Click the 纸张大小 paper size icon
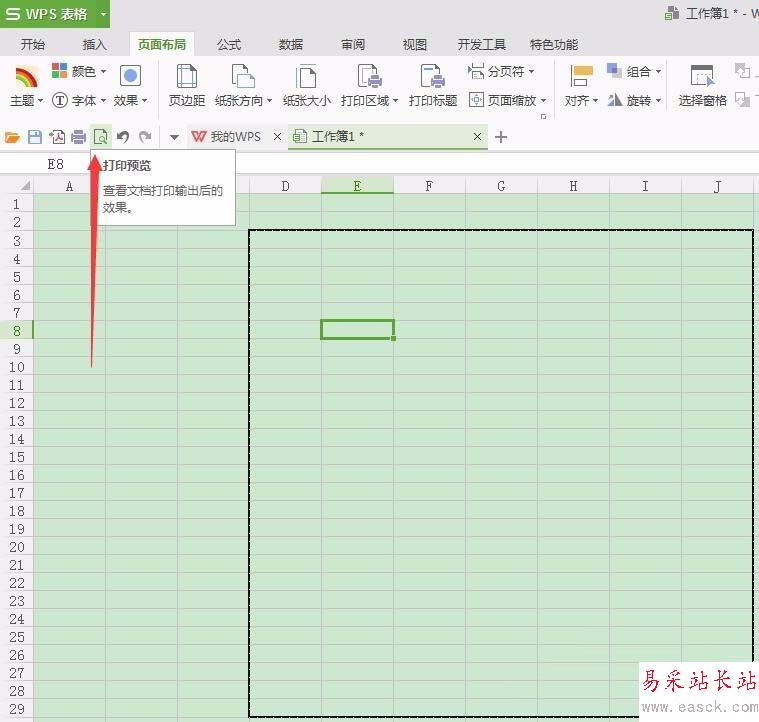 [306, 76]
